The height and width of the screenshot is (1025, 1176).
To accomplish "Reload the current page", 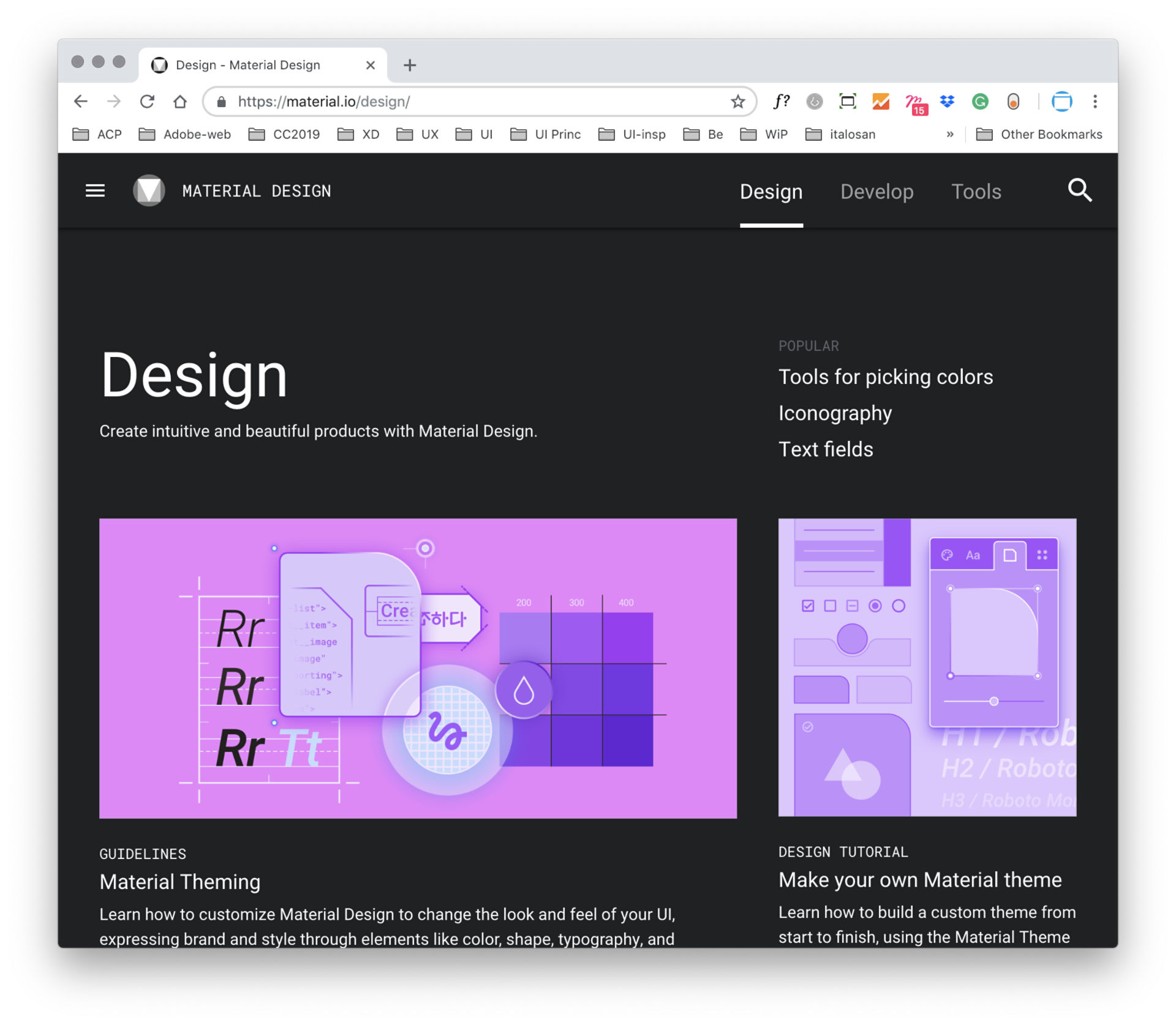I will pyautogui.click(x=147, y=102).
